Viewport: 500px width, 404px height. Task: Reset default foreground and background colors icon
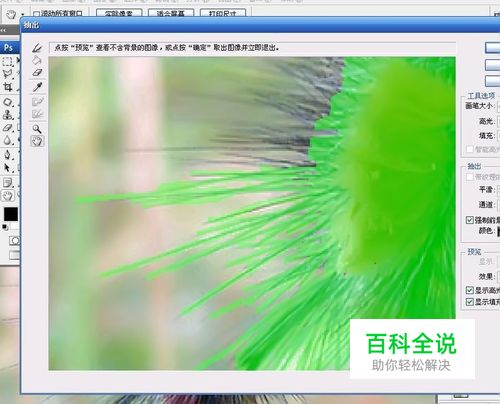click(x=5, y=227)
